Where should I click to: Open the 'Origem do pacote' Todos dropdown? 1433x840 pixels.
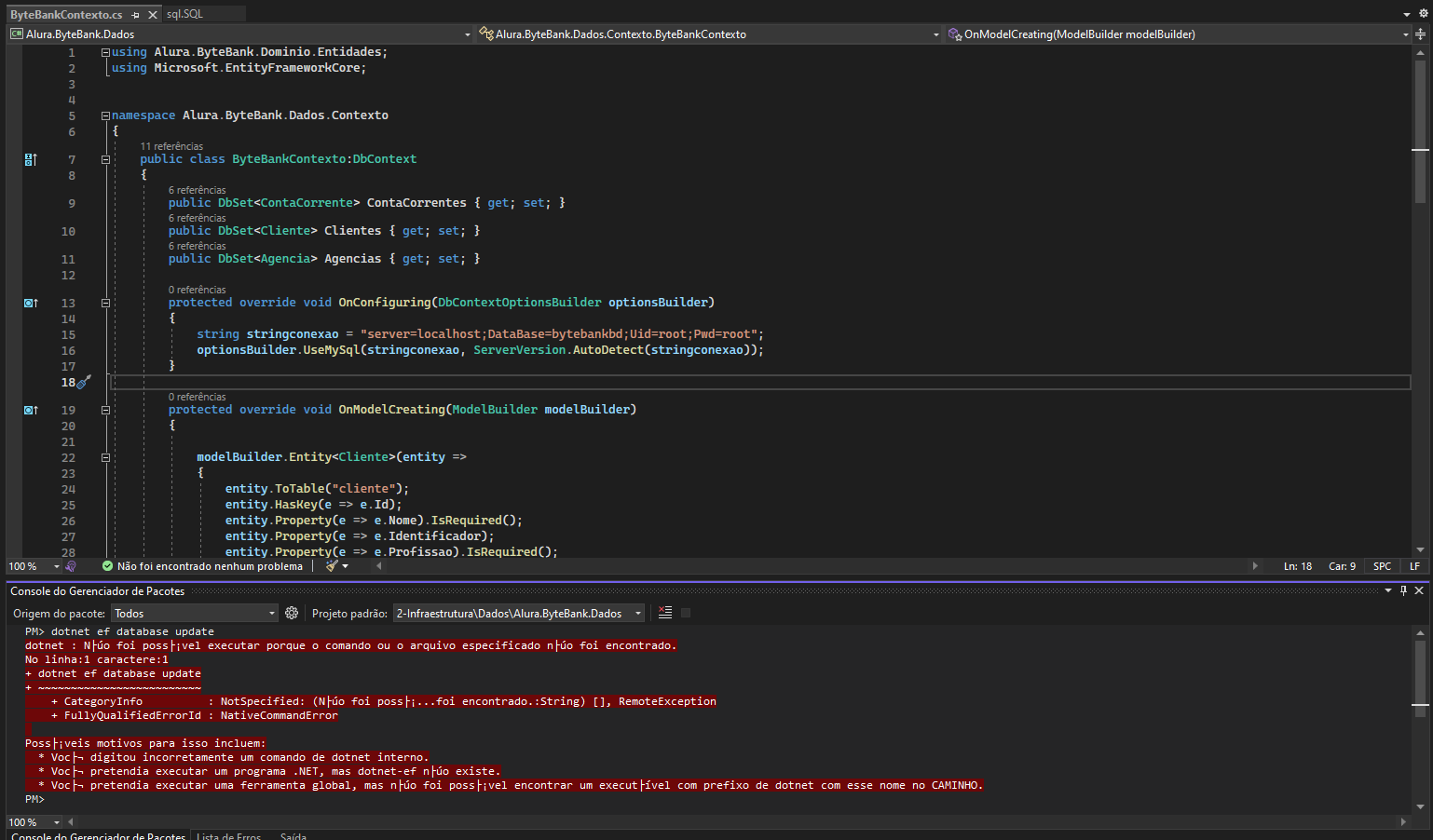[x=195, y=613]
